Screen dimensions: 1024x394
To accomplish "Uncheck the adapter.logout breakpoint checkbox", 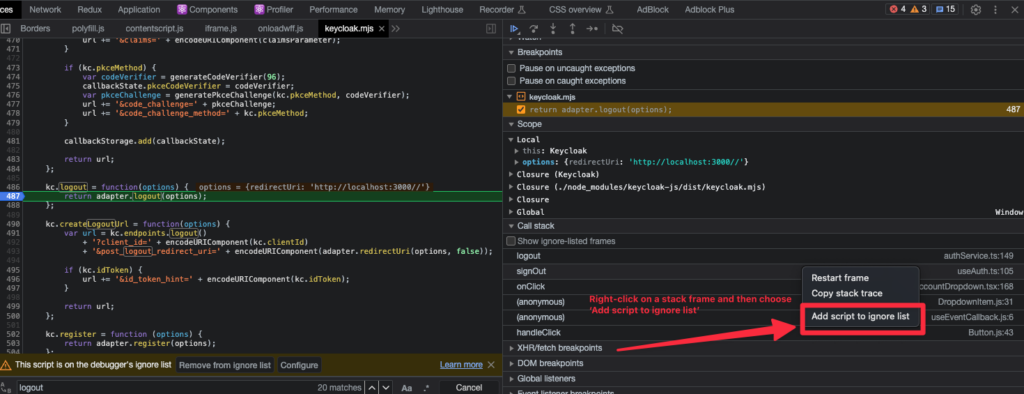I will click(x=521, y=110).
